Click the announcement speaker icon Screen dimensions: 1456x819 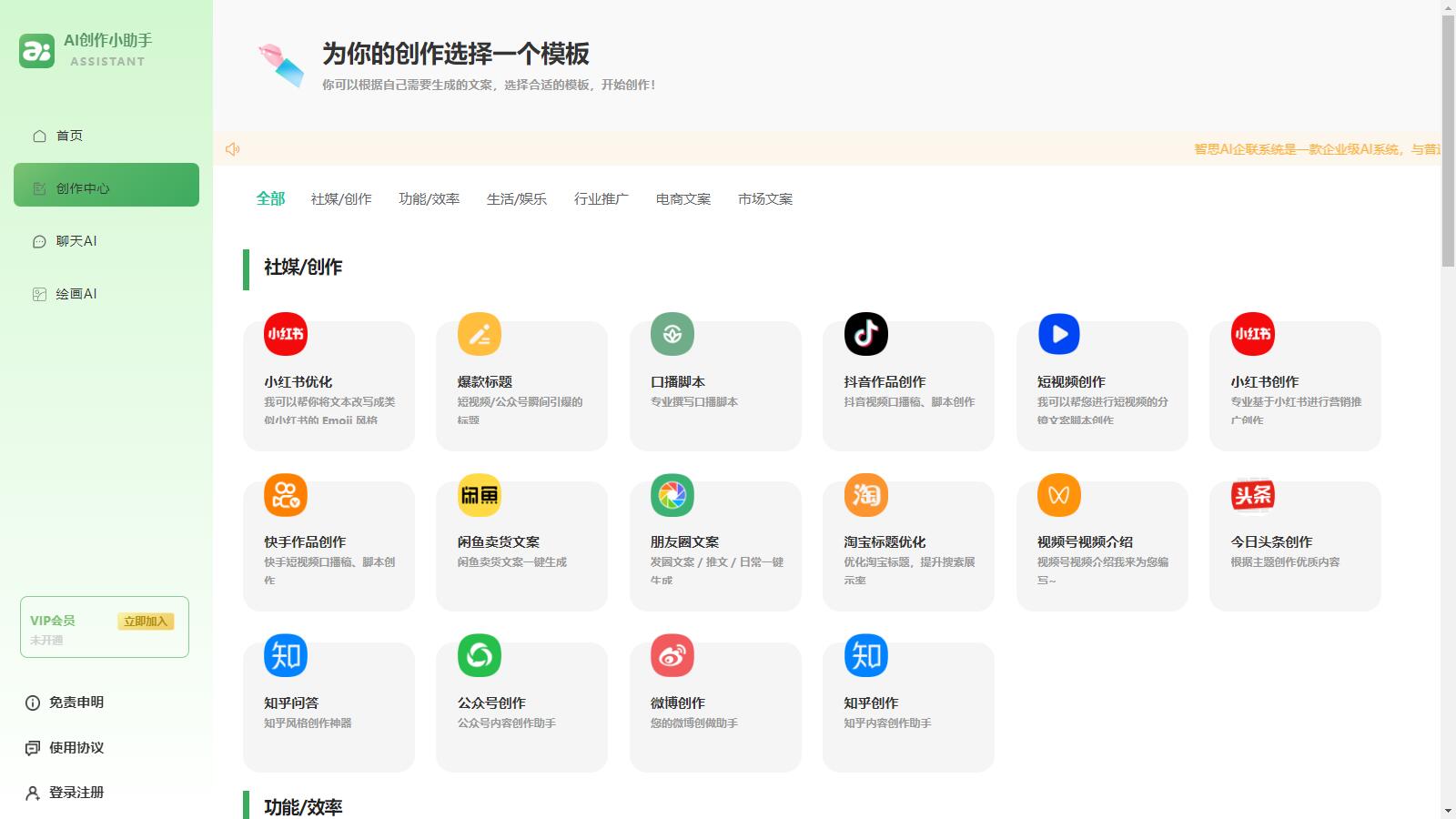pyautogui.click(x=233, y=149)
